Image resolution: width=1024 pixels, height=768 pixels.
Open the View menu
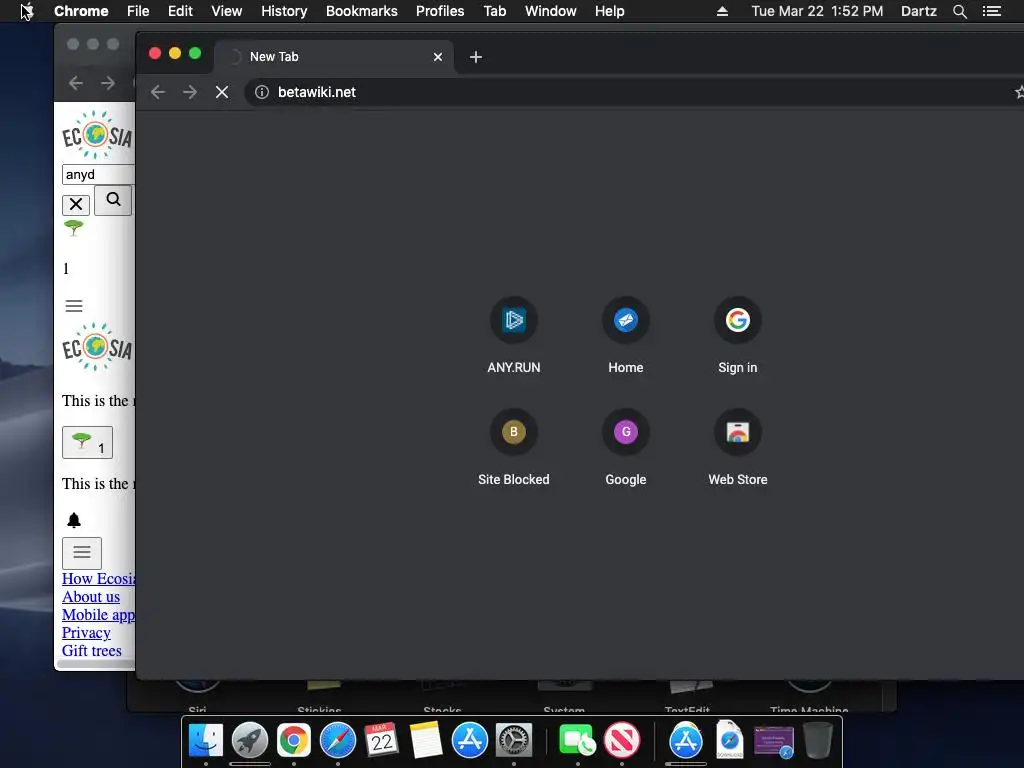coord(227,11)
